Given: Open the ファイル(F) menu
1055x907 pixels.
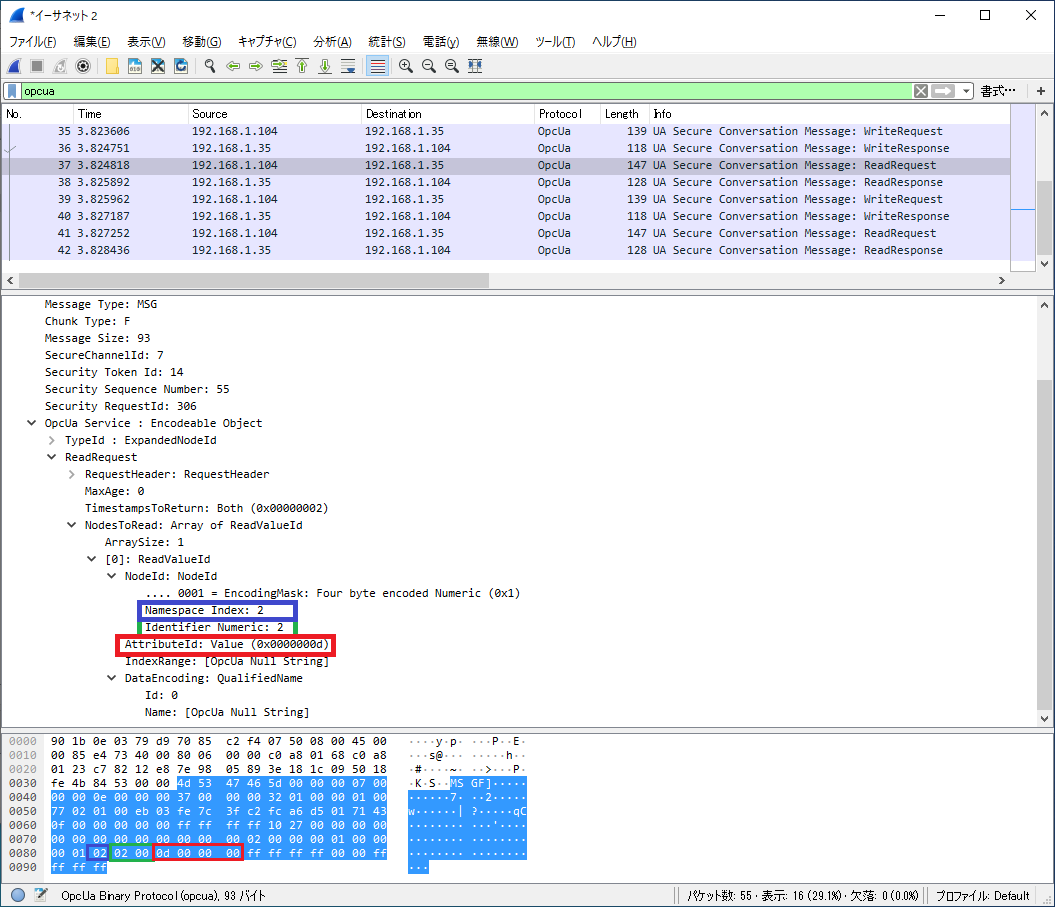Looking at the screenshot, I should pyautogui.click(x=32, y=42).
